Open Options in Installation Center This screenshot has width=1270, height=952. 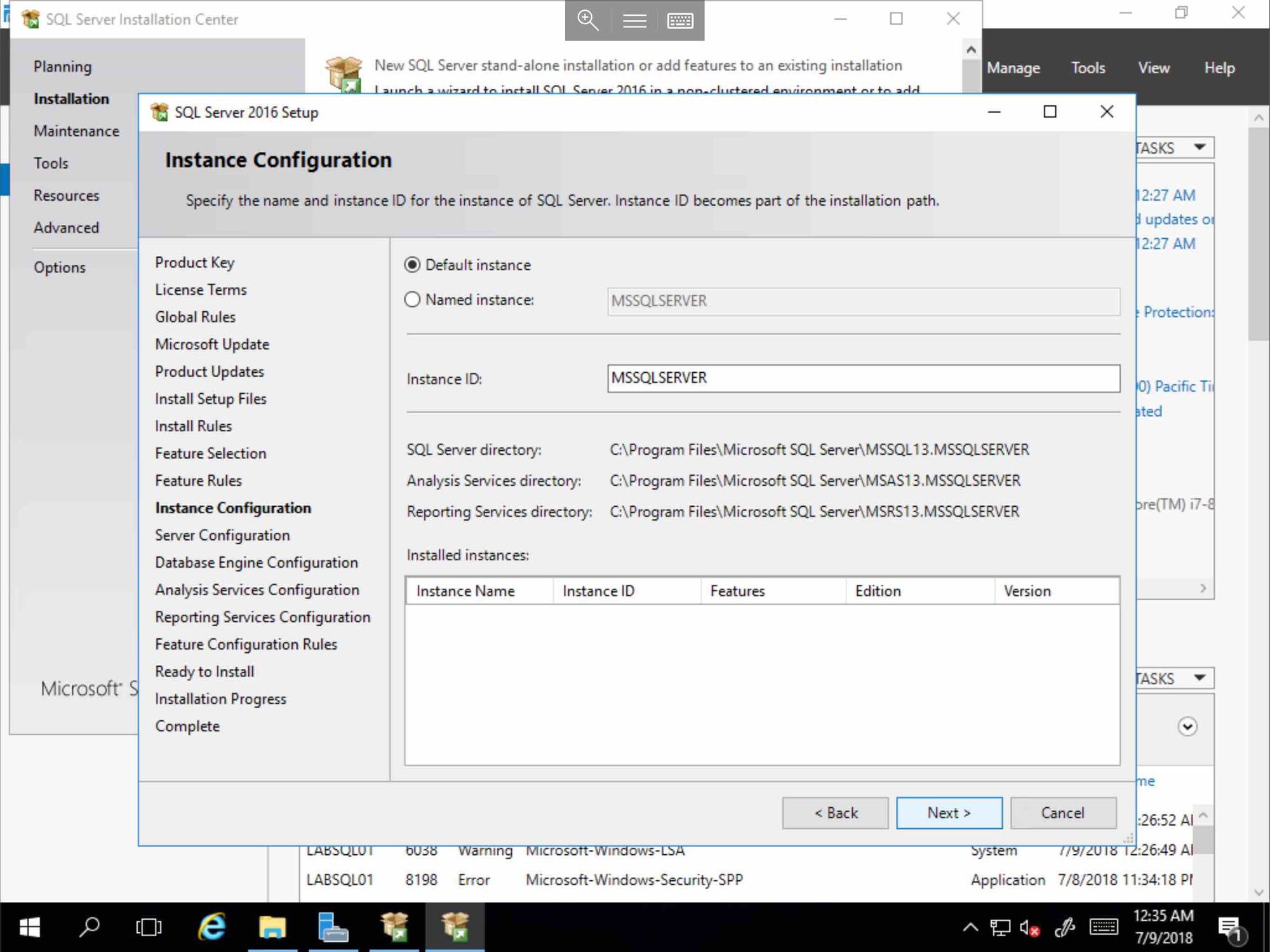(59, 267)
